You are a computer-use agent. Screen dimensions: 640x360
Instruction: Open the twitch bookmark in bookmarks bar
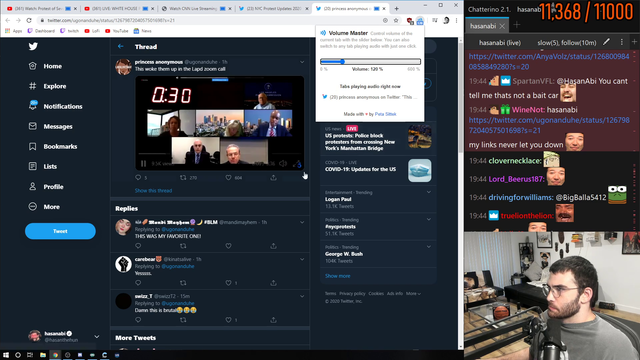coord(69,31)
